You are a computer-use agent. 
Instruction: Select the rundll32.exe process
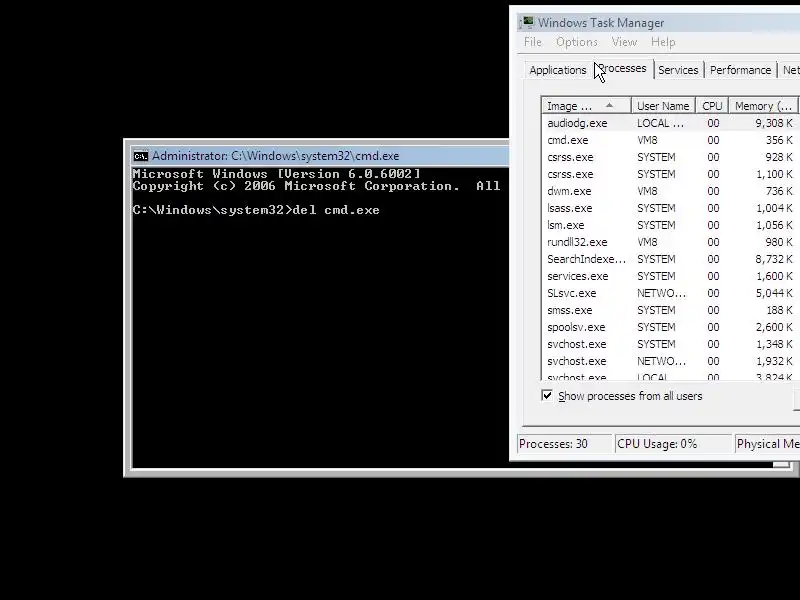670,242
